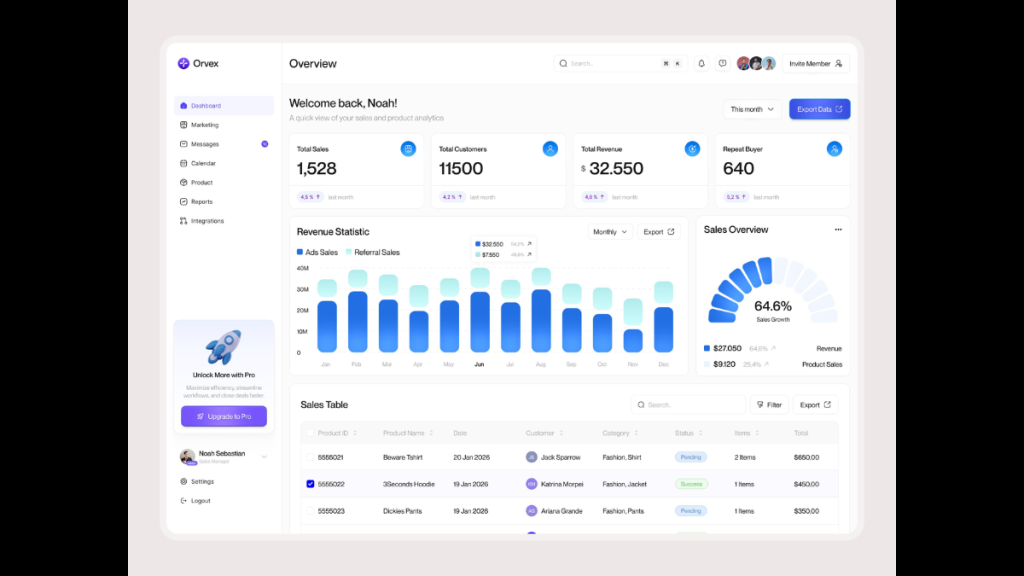Focus the Sales Table search field
The image size is (1024, 576).
[688, 405]
